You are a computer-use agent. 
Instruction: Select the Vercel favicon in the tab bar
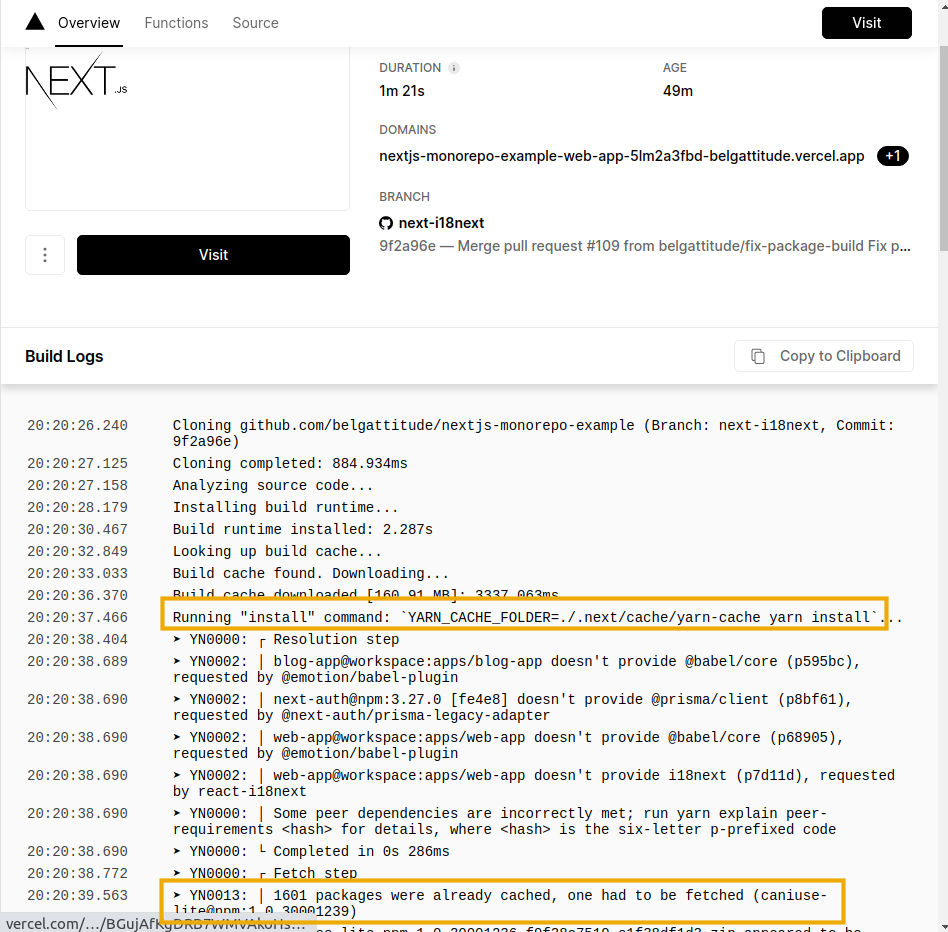(34, 22)
